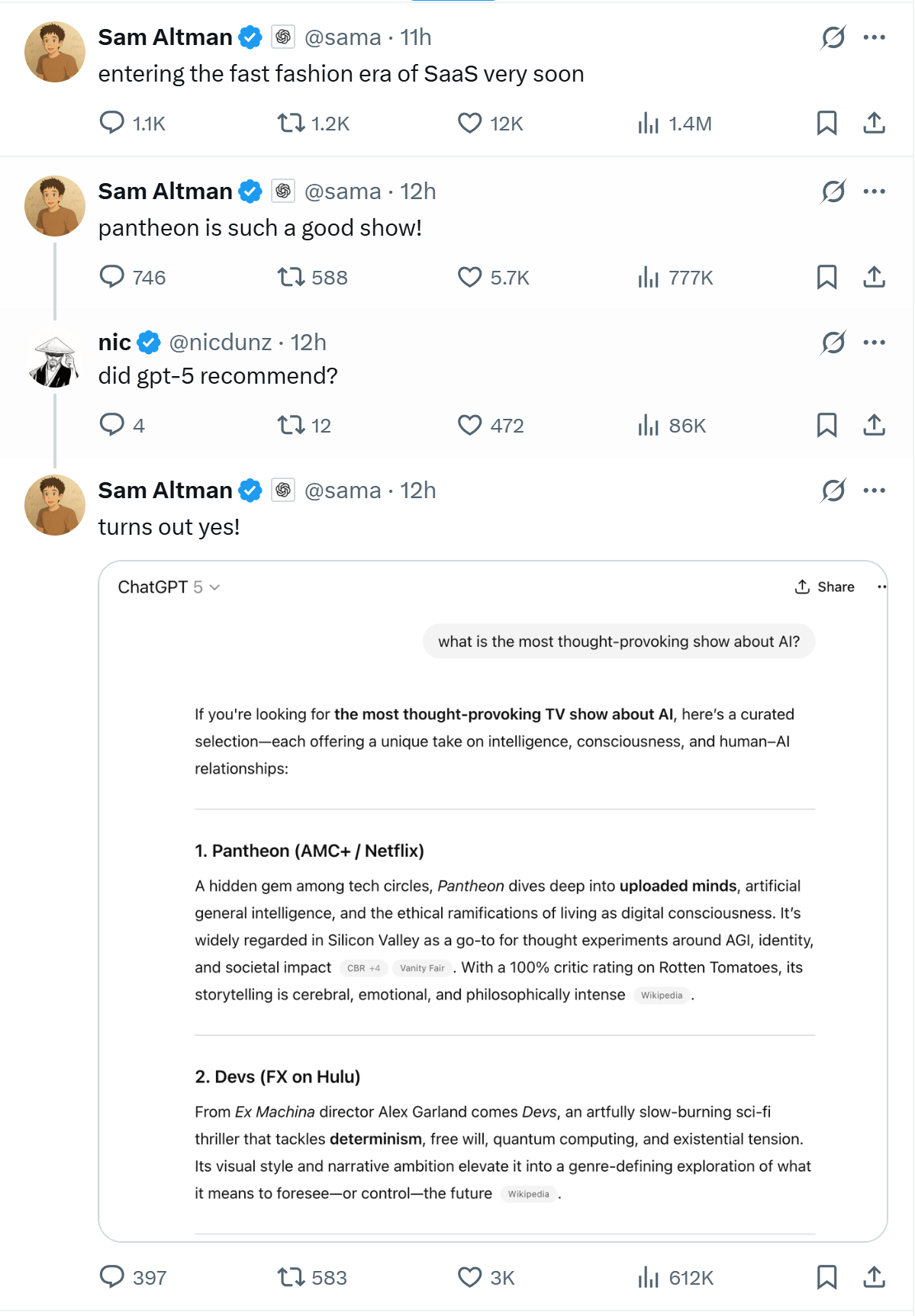This screenshot has width=915, height=1316.
Task: Open reply icon on the "turns out yes!" tweet
Action: click(112, 1277)
